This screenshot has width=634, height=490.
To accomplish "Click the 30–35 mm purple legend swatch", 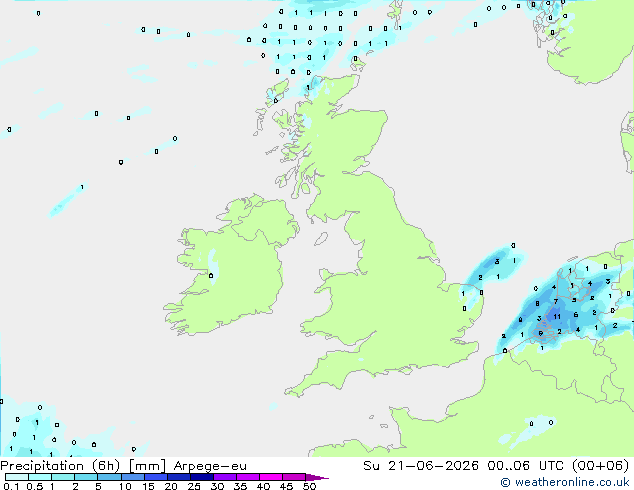I will coord(225,477).
